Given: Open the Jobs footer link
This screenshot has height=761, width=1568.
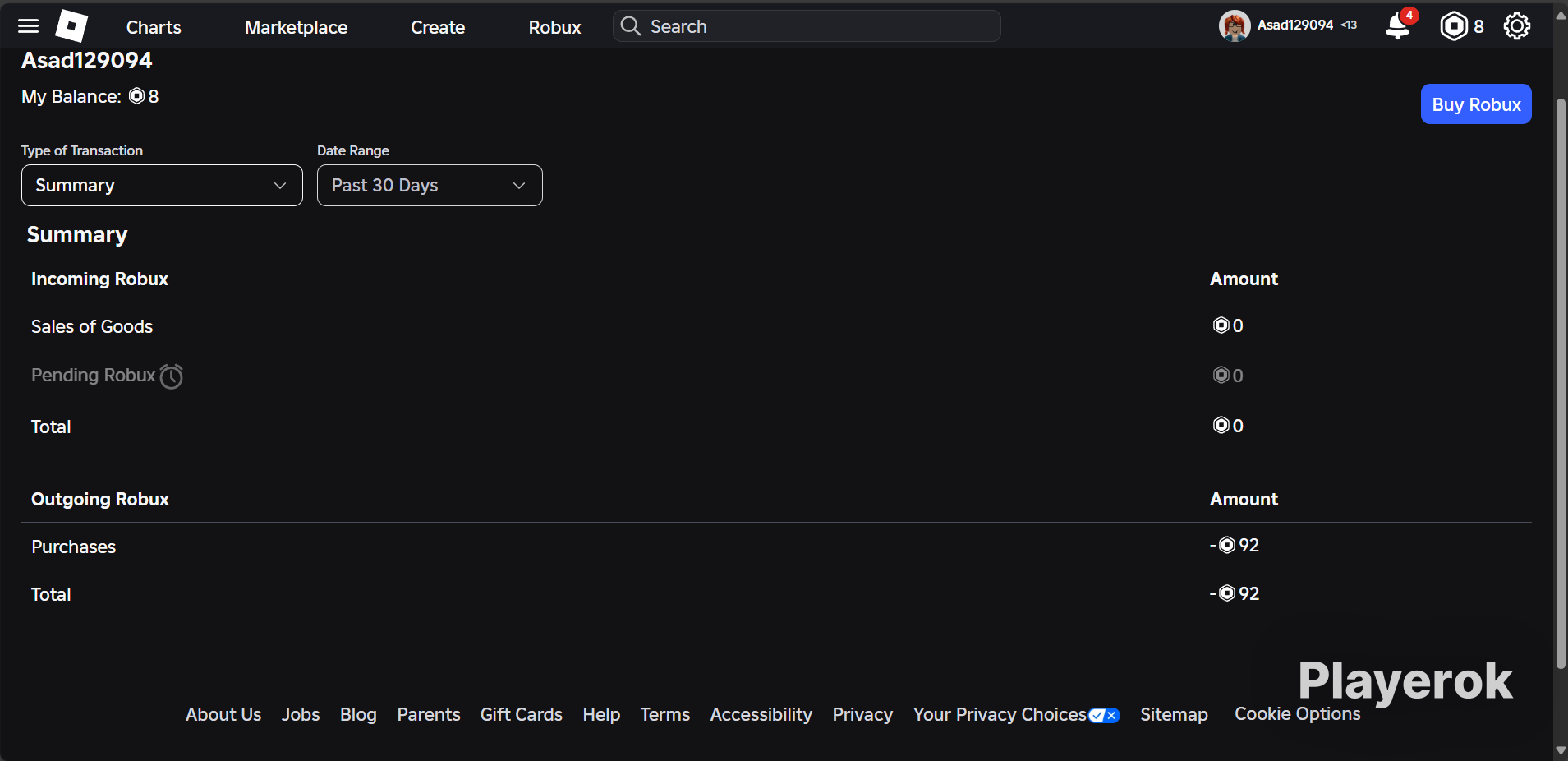Looking at the screenshot, I should pyautogui.click(x=301, y=715).
